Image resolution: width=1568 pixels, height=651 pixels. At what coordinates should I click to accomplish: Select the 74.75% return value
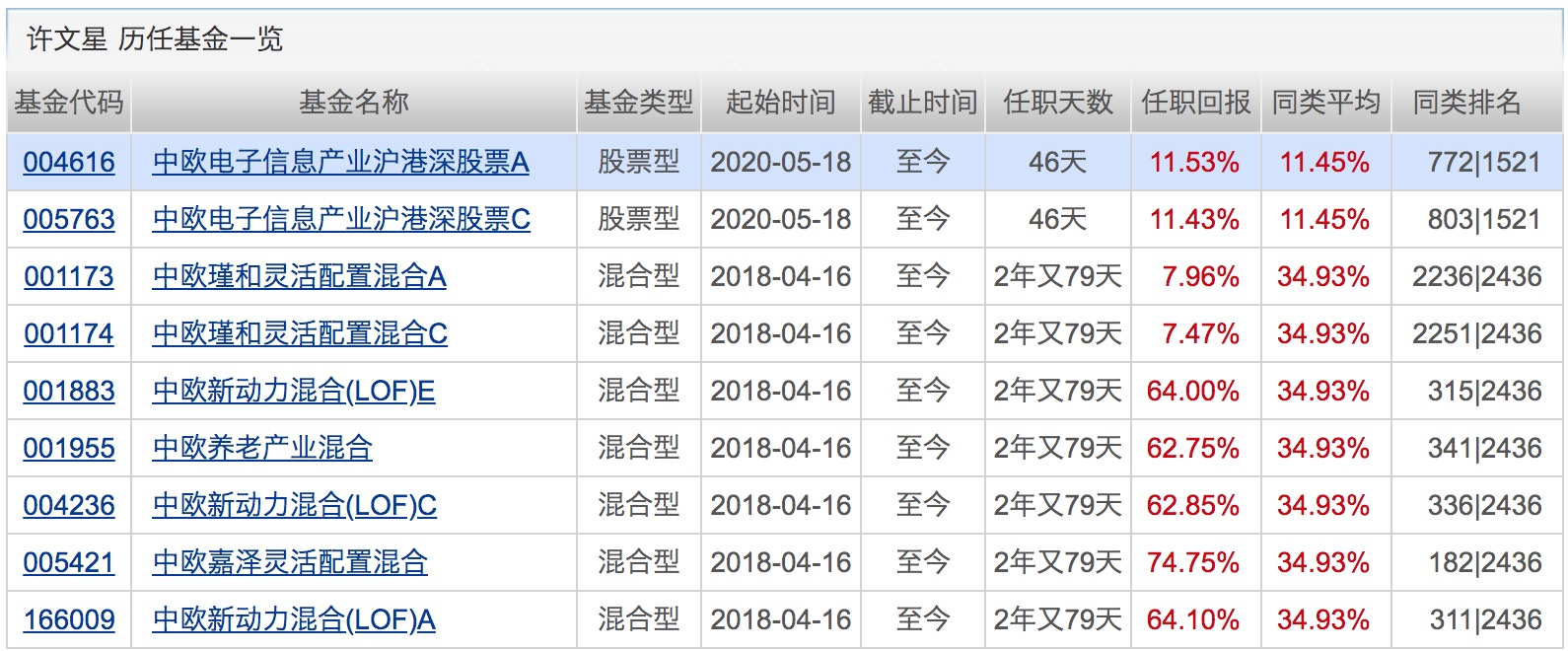tap(1193, 562)
